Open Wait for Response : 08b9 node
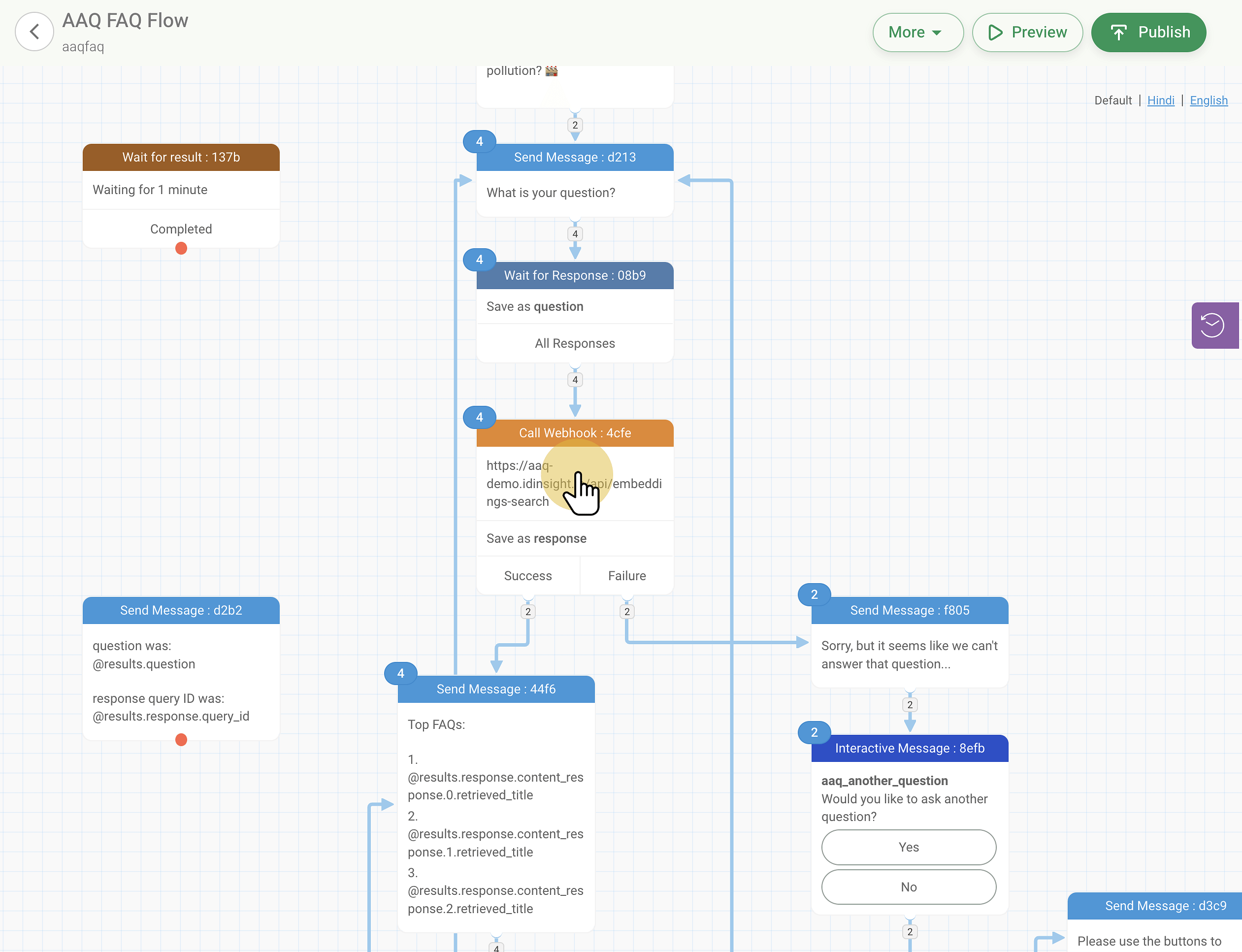Viewport: 1242px width, 952px height. coord(575,275)
